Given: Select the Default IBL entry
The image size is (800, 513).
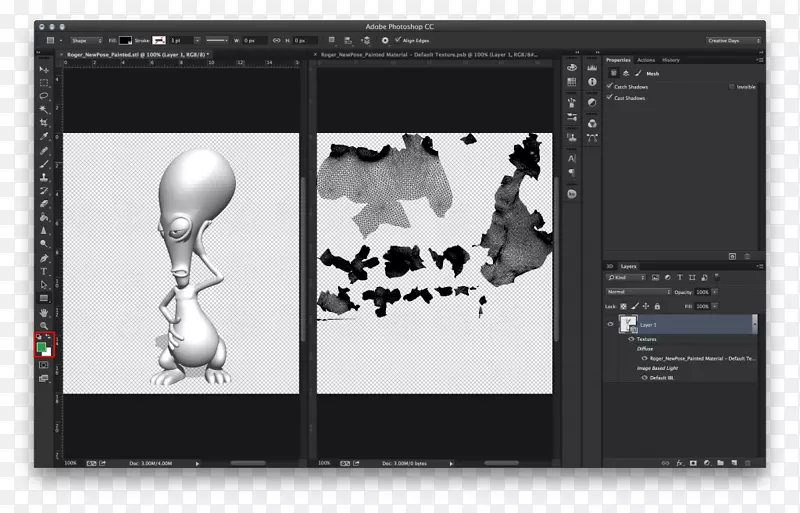Looking at the screenshot, I should pyautogui.click(x=663, y=377).
